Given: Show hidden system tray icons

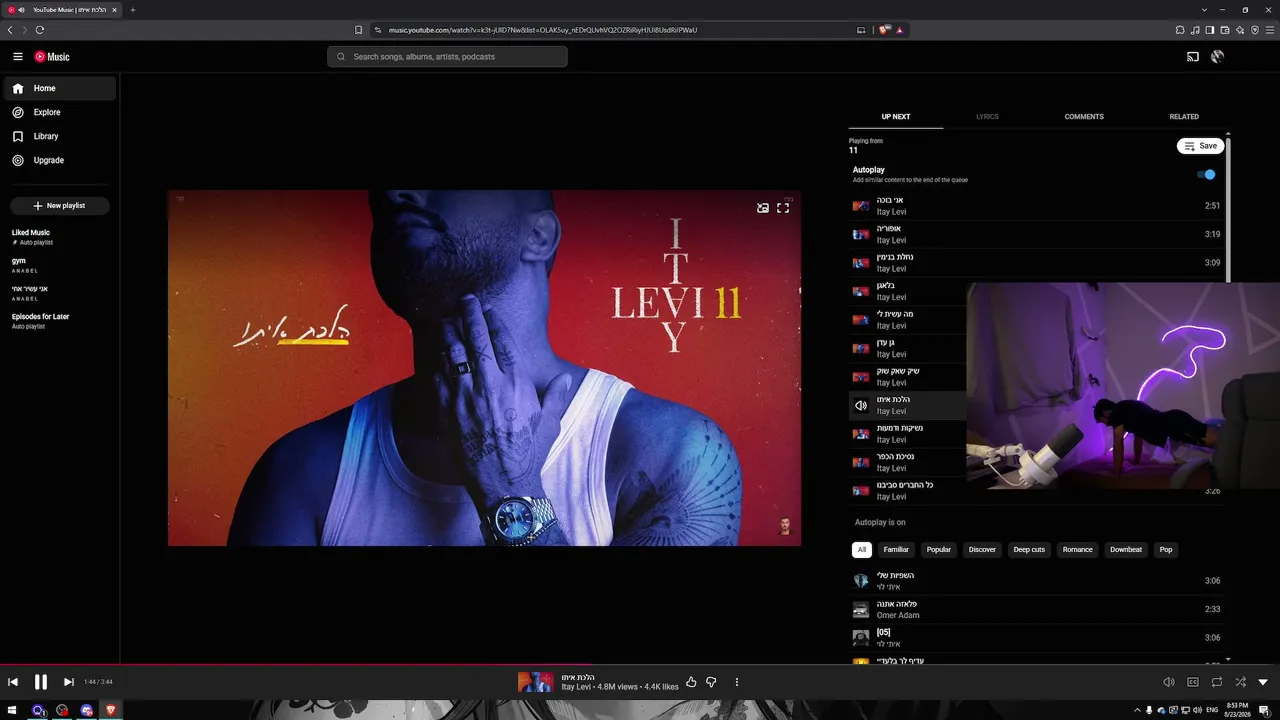Looking at the screenshot, I should click(1137, 710).
